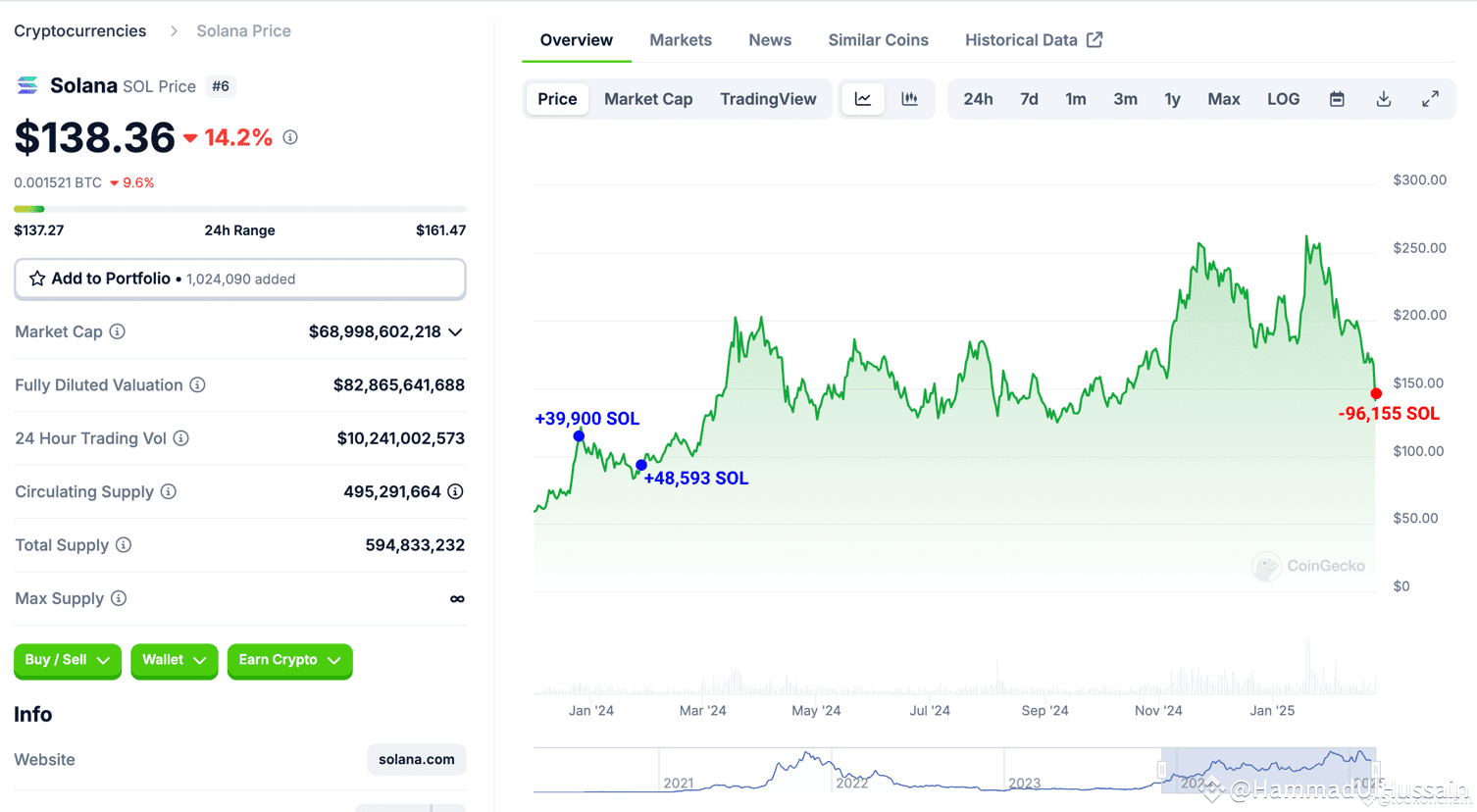Show Total Supply info icon

(x=124, y=544)
